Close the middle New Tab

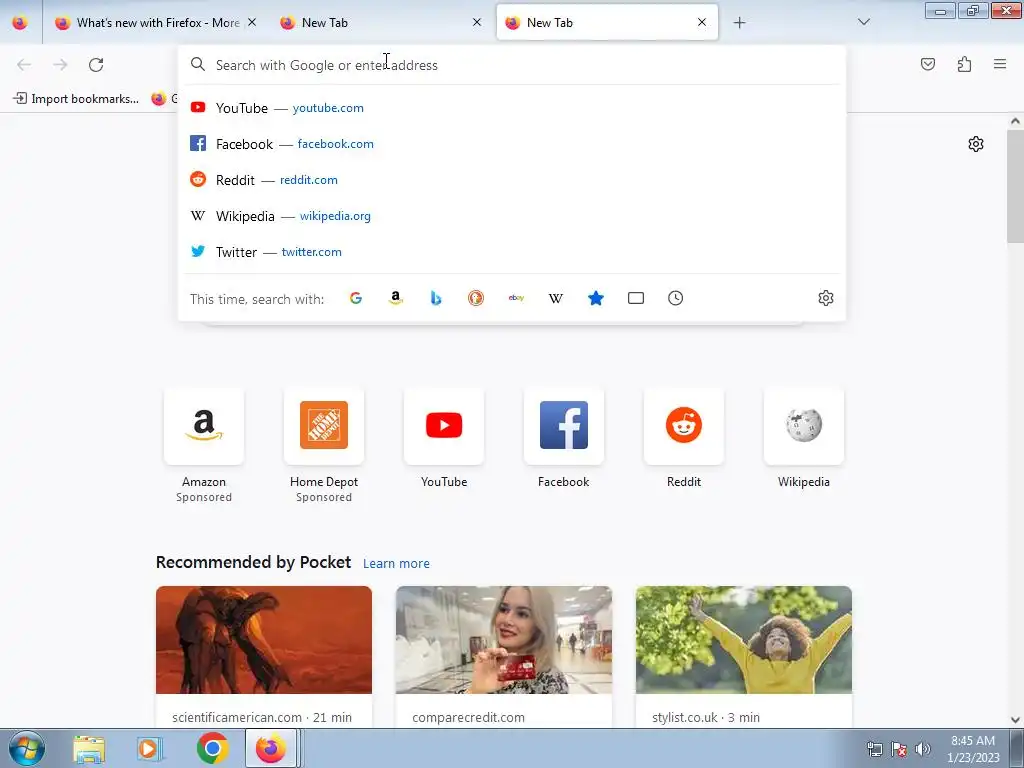477,22
